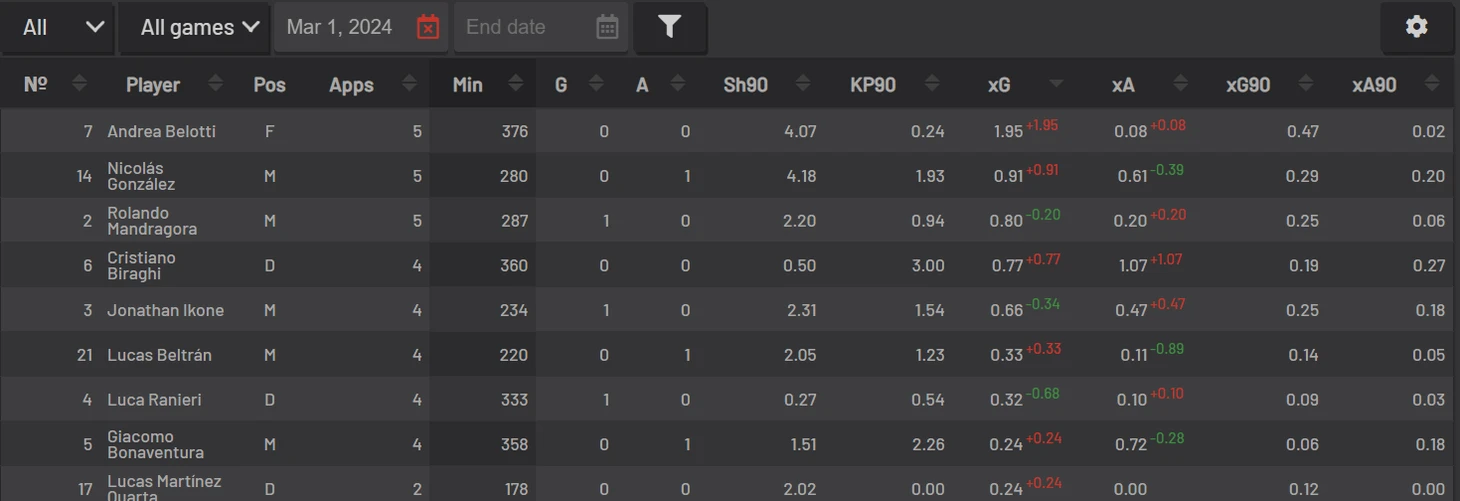Sort by Player column arrows

[216, 84]
